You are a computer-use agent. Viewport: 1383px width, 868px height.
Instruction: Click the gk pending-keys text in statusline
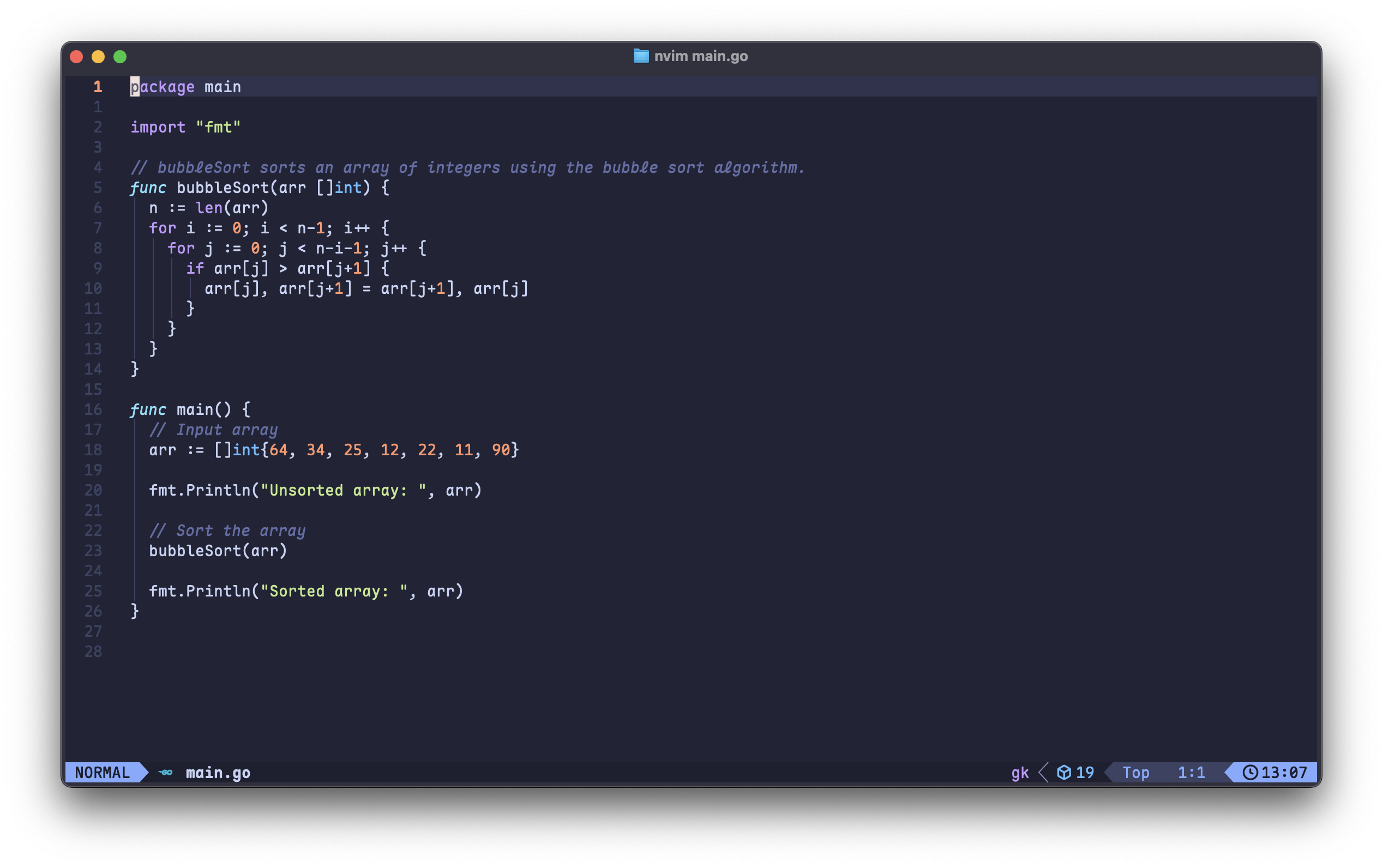tap(1020, 772)
